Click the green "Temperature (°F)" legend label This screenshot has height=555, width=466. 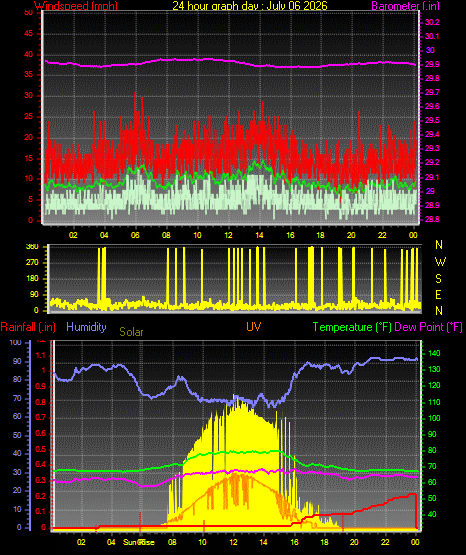[352, 327]
